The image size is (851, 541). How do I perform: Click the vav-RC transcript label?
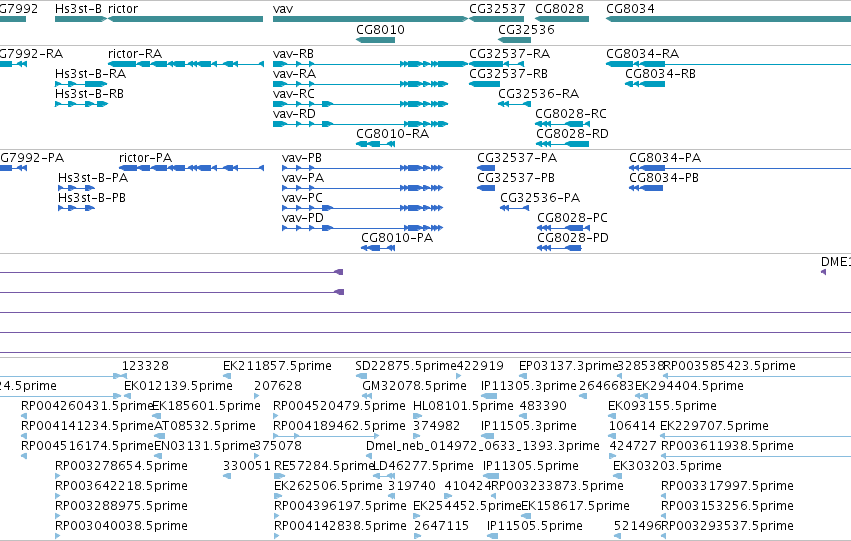[x=294, y=94]
